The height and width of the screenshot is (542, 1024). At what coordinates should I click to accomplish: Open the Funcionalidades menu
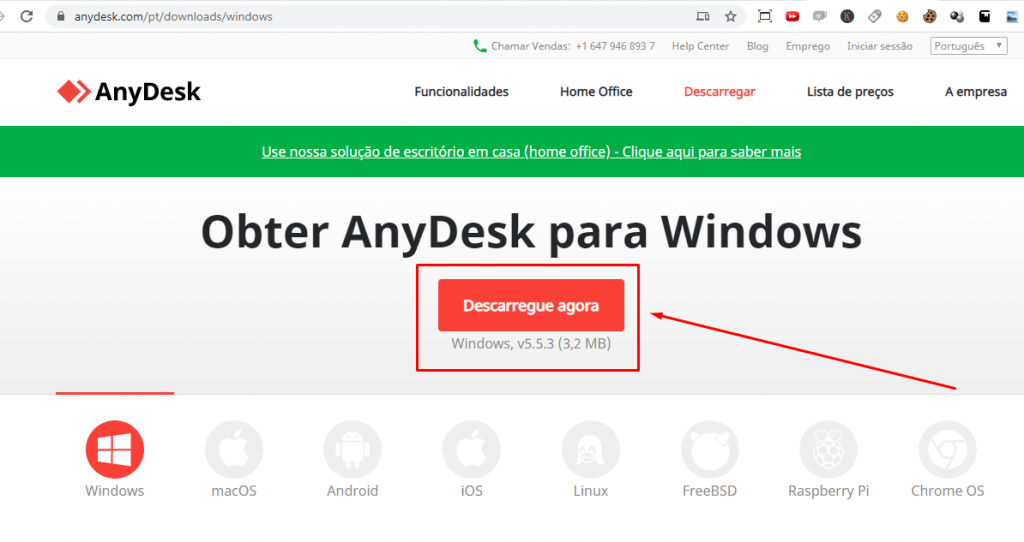[x=462, y=92]
